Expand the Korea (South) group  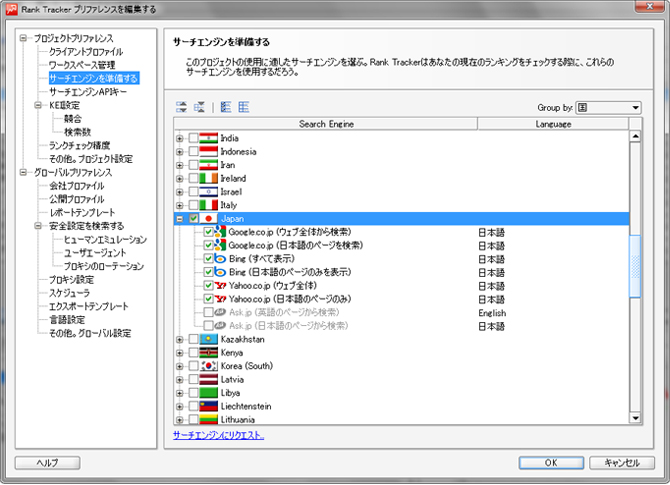tap(179, 366)
